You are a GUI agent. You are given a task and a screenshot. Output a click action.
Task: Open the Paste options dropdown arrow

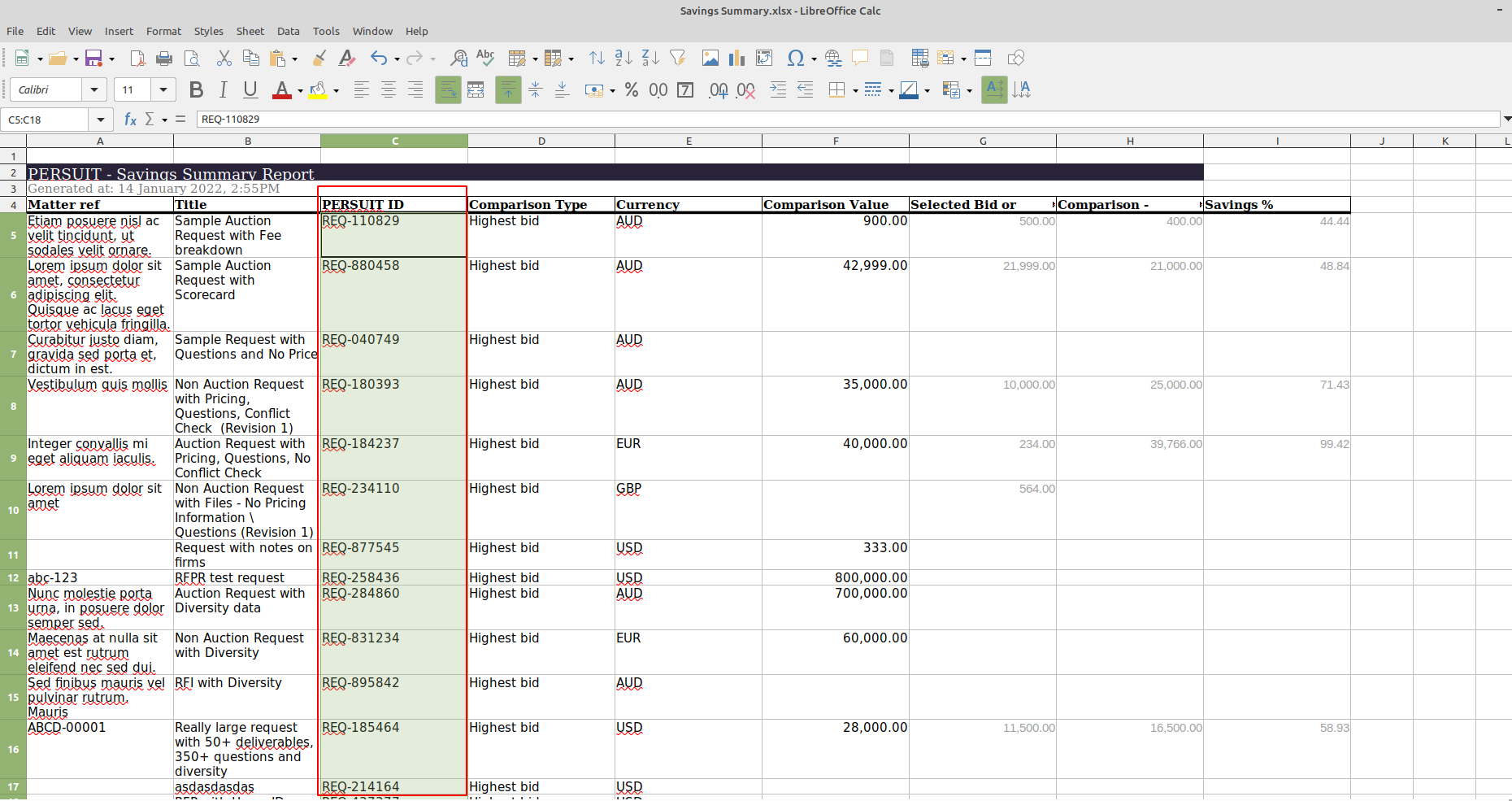click(294, 59)
